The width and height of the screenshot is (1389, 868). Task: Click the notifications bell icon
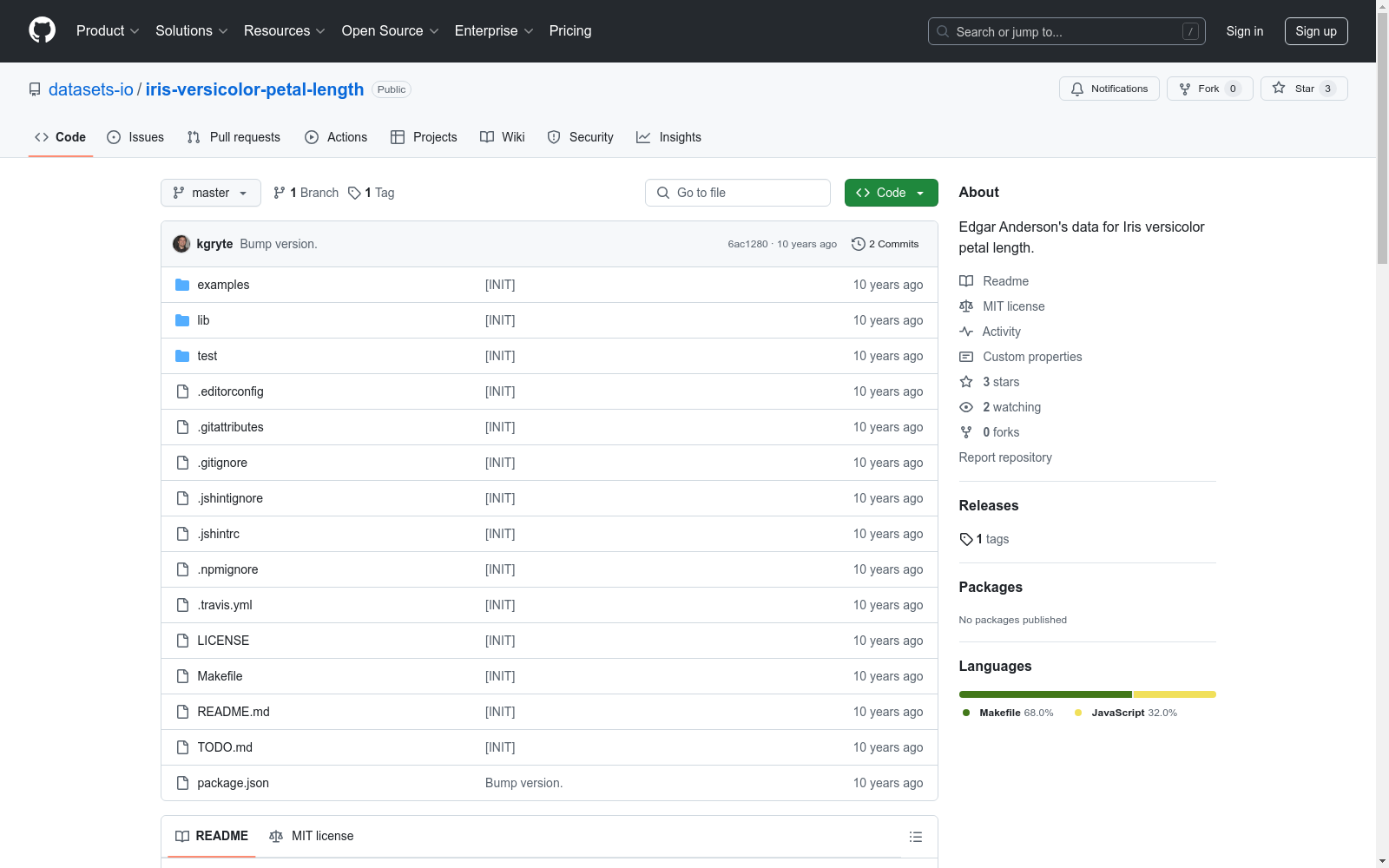[x=1077, y=89]
